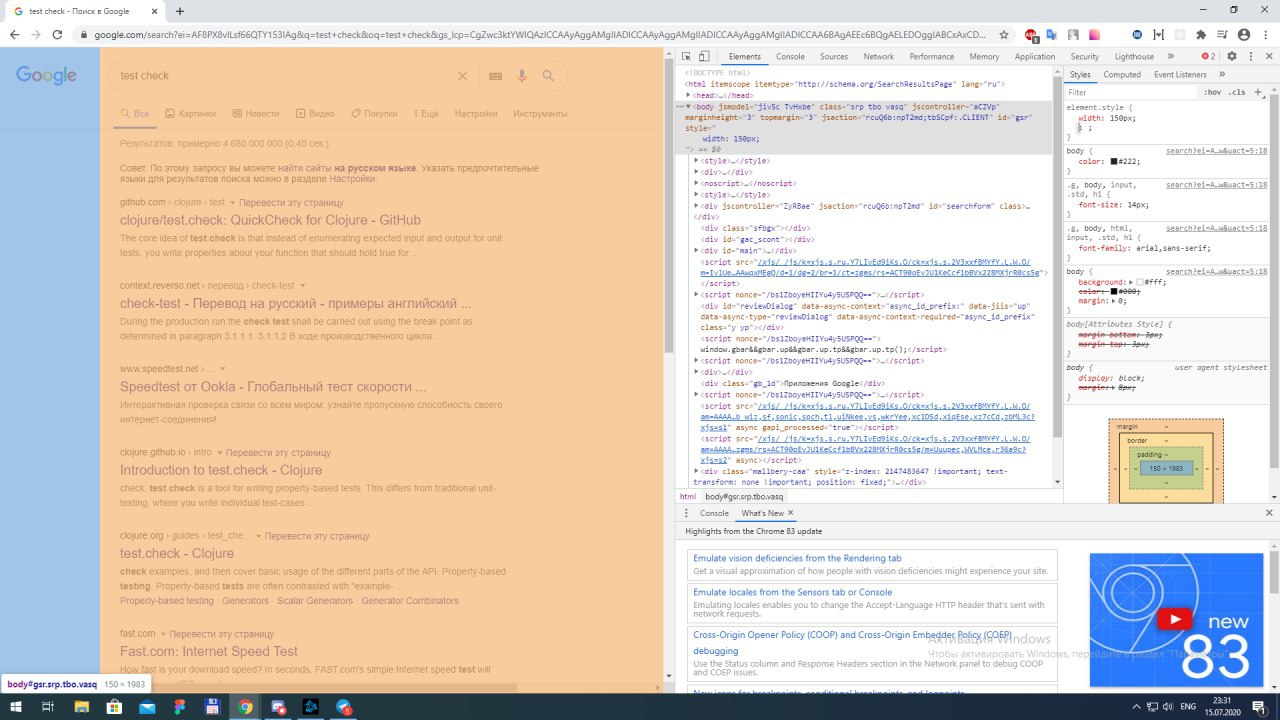
Task: Open the Application panel tab
Action: (1035, 57)
